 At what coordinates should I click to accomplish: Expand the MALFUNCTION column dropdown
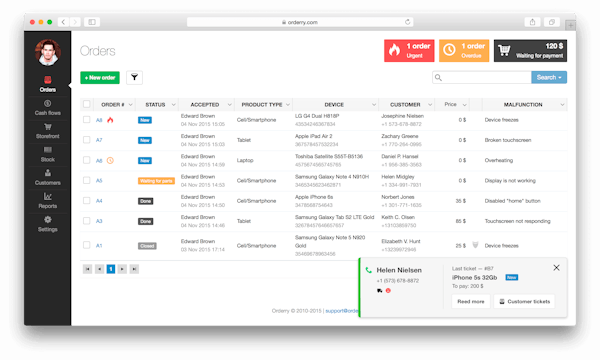(x=562, y=104)
